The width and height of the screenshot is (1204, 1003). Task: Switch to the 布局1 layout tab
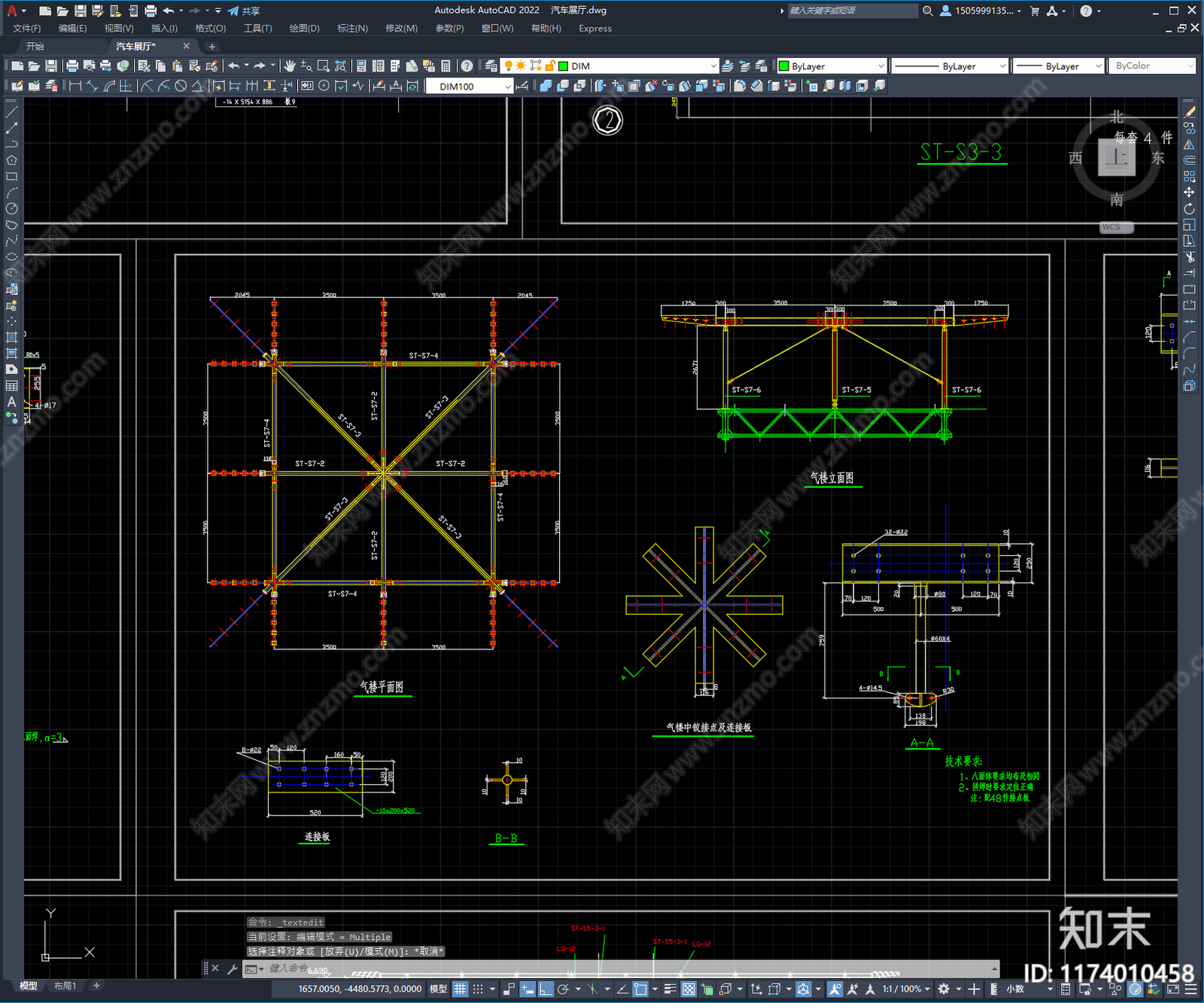(x=65, y=986)
